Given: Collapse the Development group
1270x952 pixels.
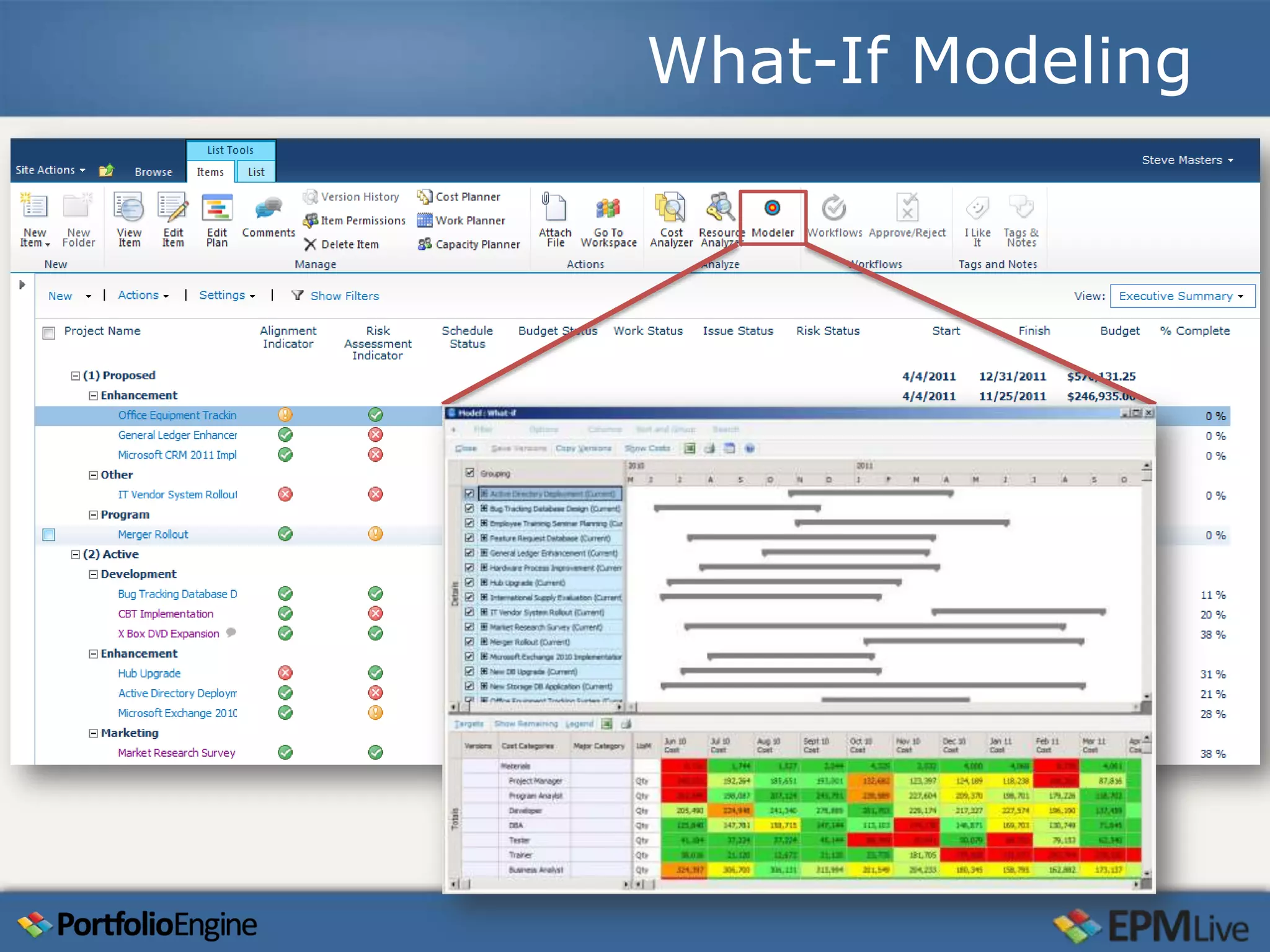Looking at the screenshot, I should click(x=93, y=575).
